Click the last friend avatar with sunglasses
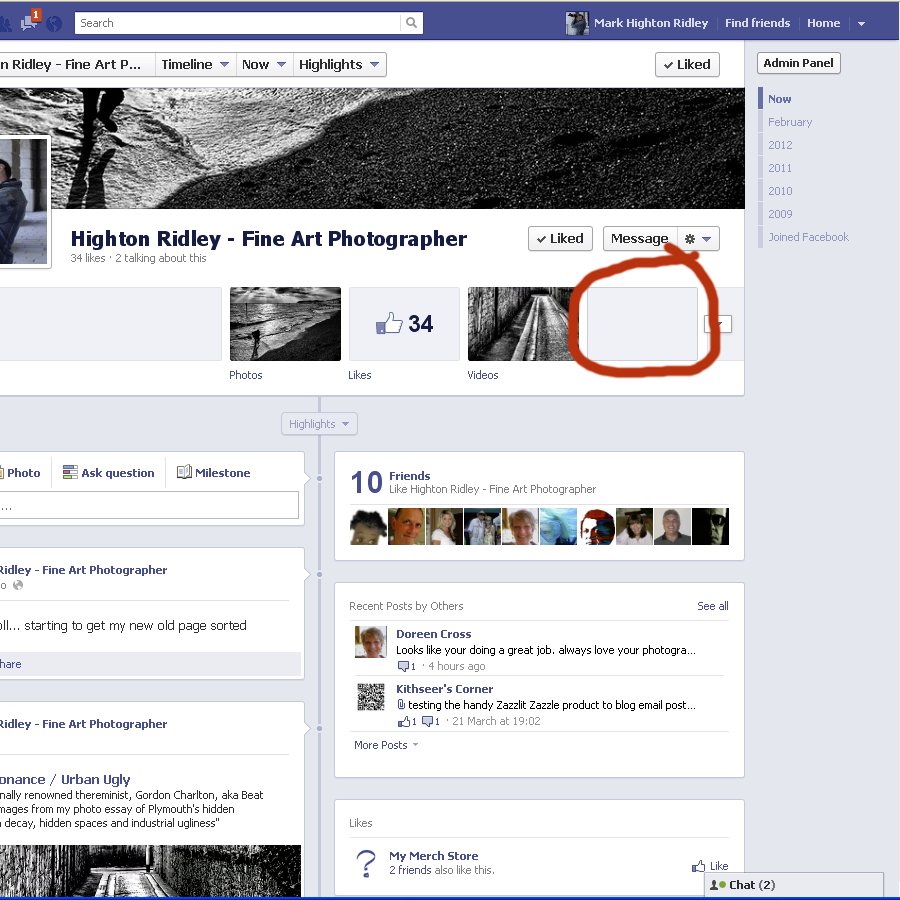This screenshot has width=900, height=900. 710,526
